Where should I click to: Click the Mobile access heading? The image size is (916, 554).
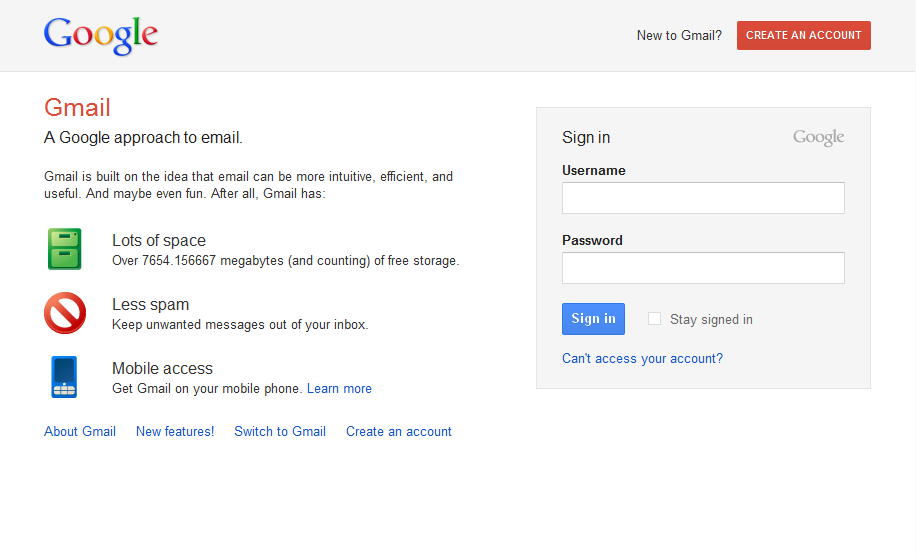162,368
